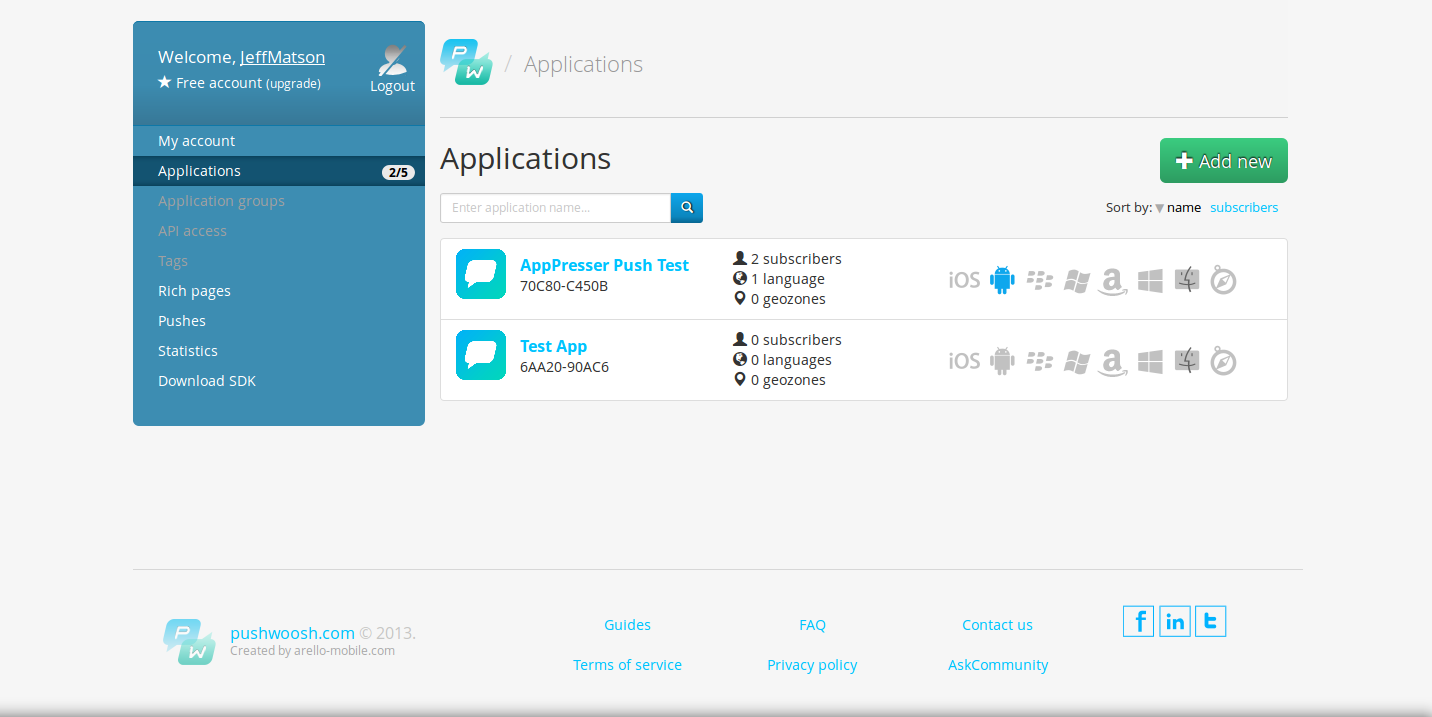Click Created by arello-mobile.com text
Viewport: 1432px width, 717px height.
(x=312, y=651)
